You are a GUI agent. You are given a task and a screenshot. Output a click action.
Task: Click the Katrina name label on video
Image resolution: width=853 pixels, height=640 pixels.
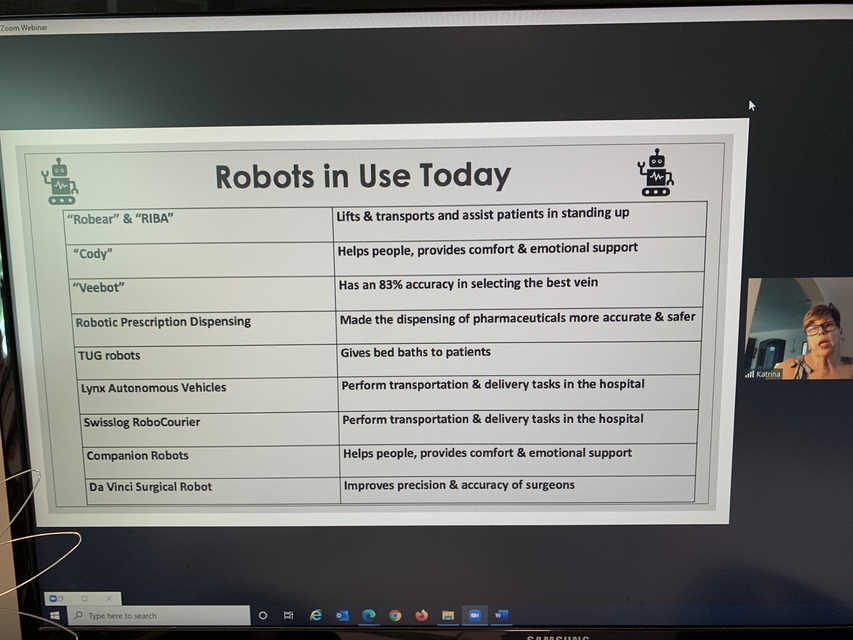click(x=768, y=374)
